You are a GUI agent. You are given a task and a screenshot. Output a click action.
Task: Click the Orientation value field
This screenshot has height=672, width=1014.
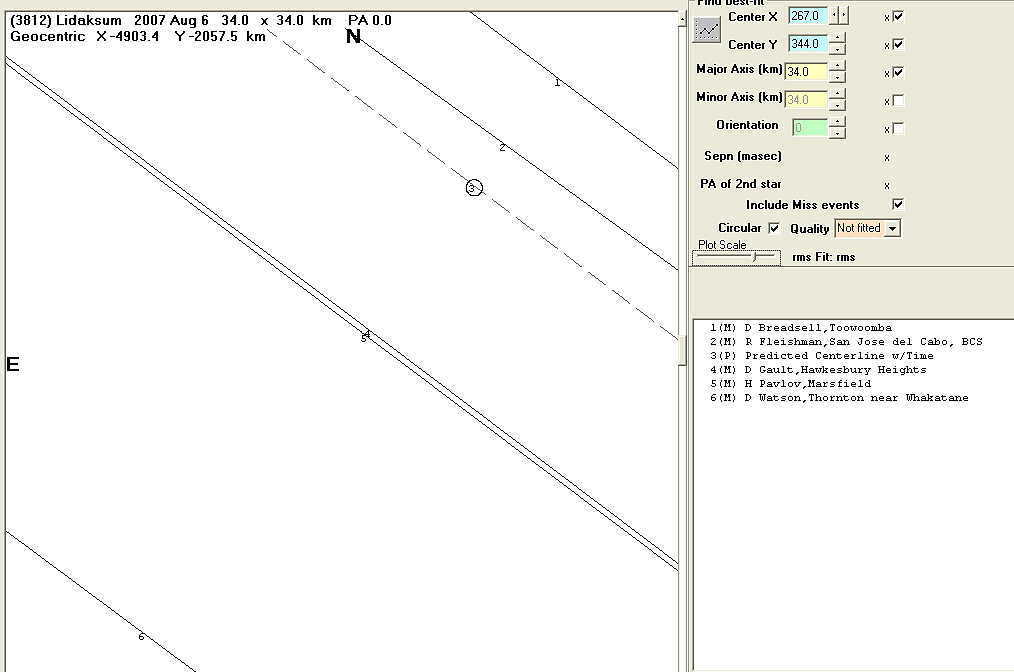point(810,127)
